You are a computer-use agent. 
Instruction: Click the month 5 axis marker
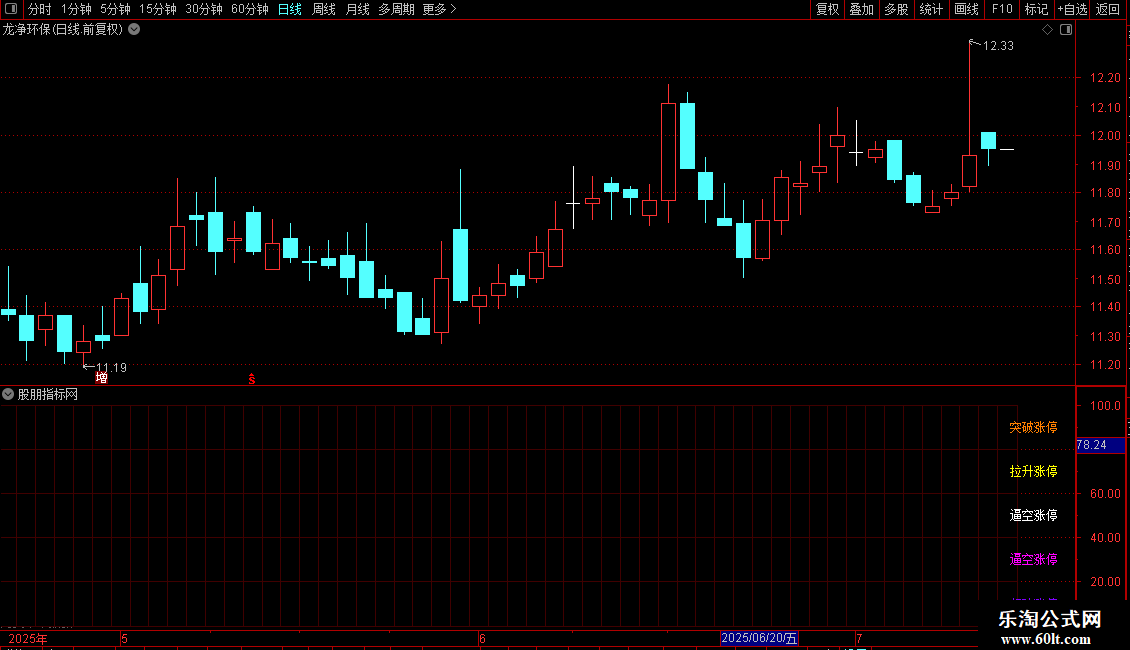coord(124,638)
